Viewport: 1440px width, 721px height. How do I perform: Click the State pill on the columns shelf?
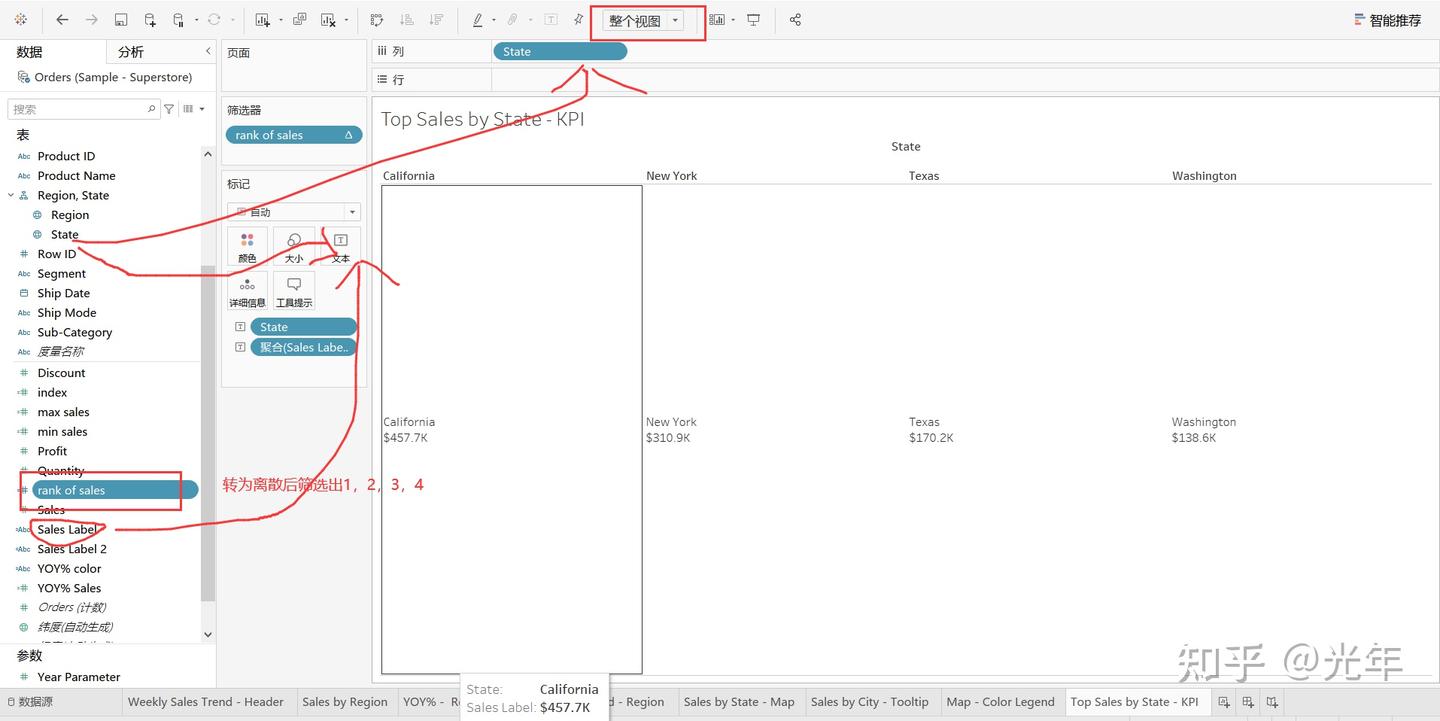[560, 52]
